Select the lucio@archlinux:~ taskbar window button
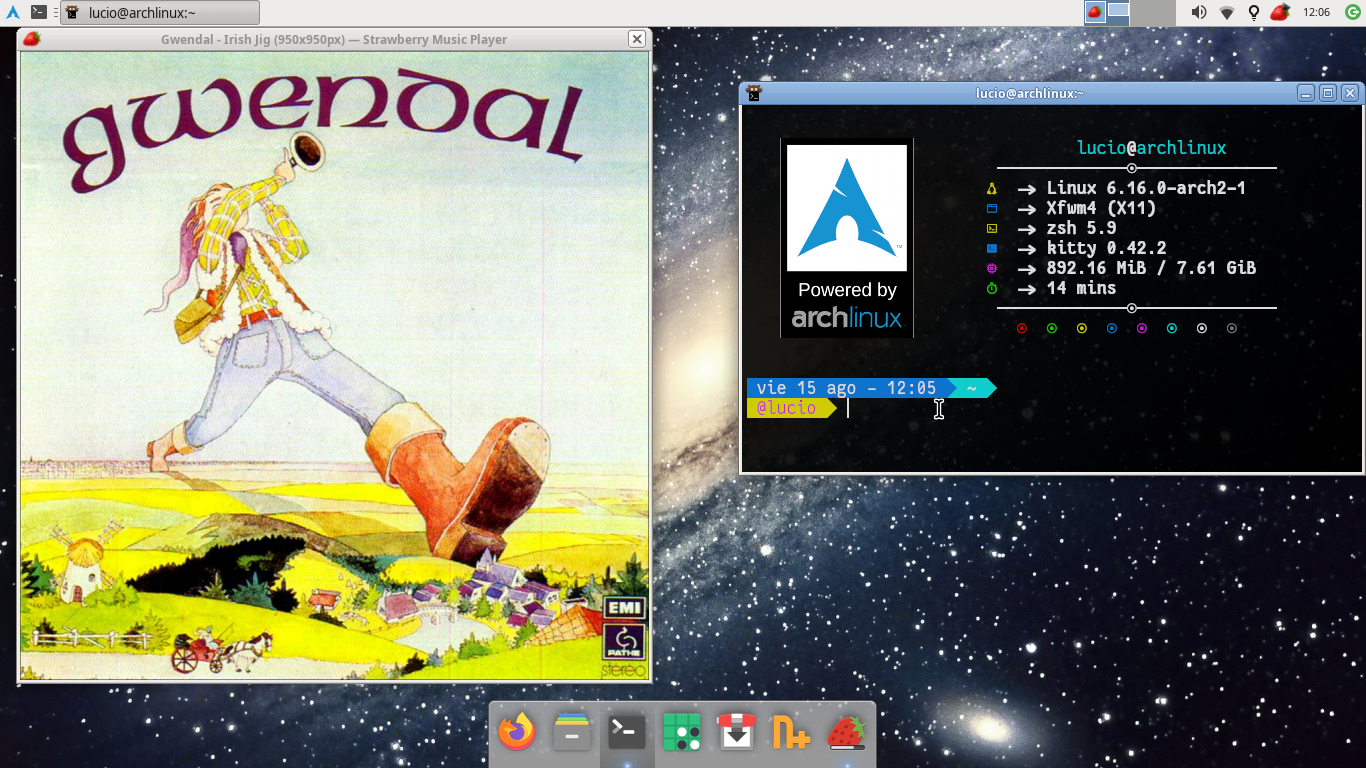The width and height of the screenshot is (1366, 768). (x=160, y=13)
